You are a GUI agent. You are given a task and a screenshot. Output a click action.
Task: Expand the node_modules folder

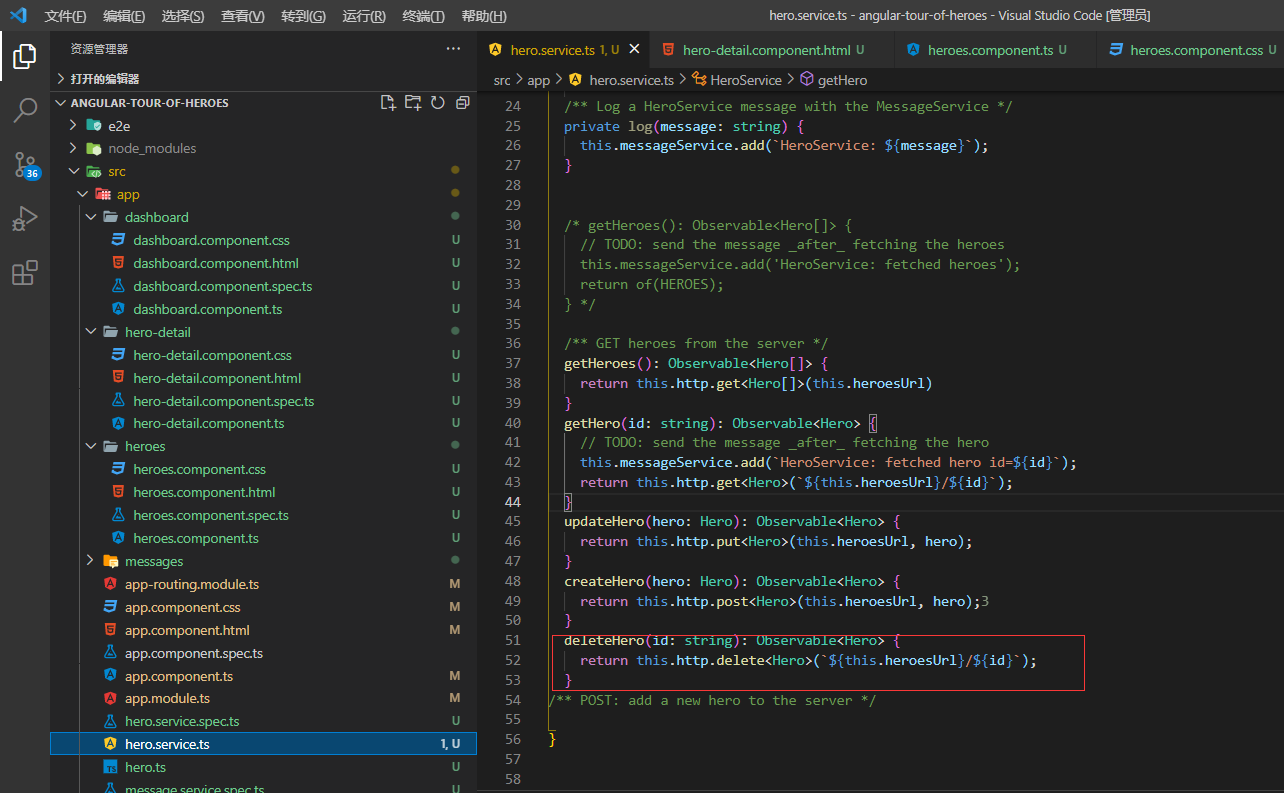(x=73, y=148)
